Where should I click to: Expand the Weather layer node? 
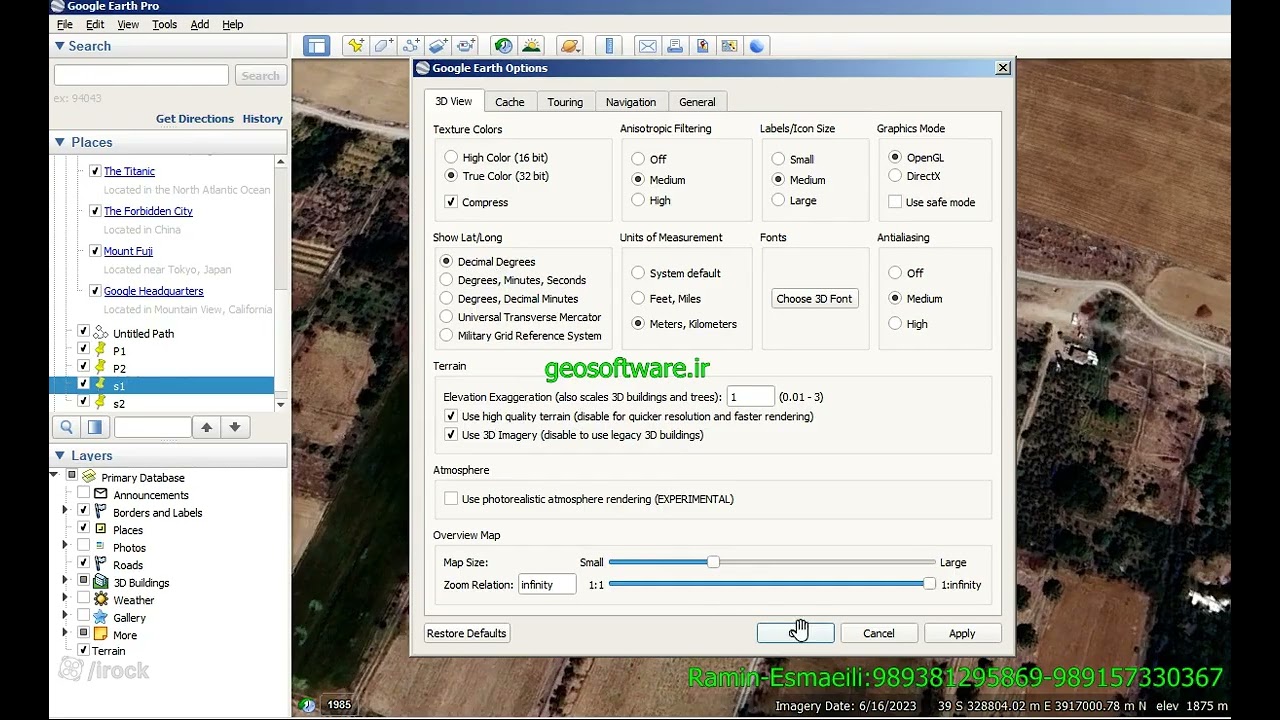point(65,598)
